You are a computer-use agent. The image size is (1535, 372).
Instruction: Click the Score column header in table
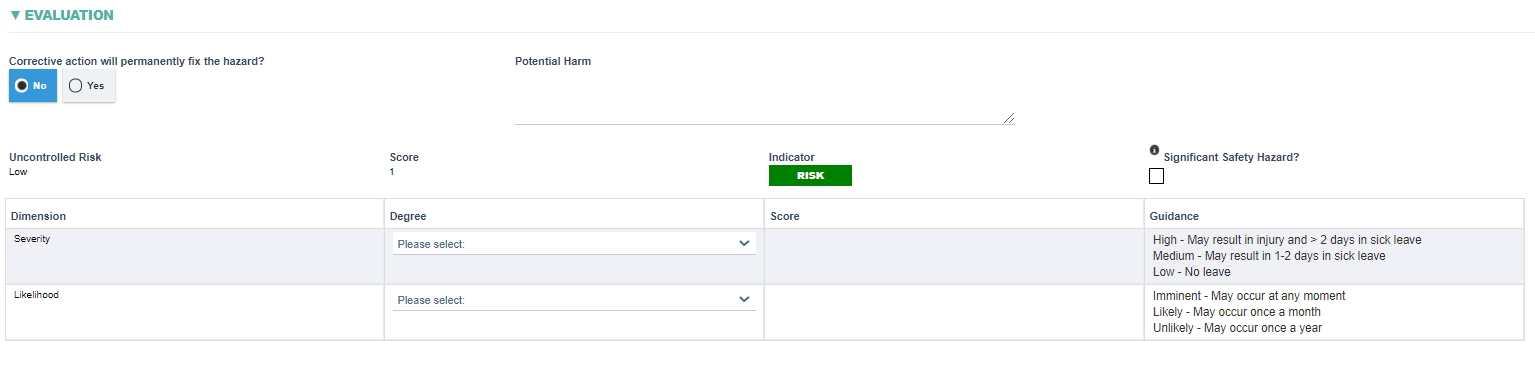tap(784, 216)
